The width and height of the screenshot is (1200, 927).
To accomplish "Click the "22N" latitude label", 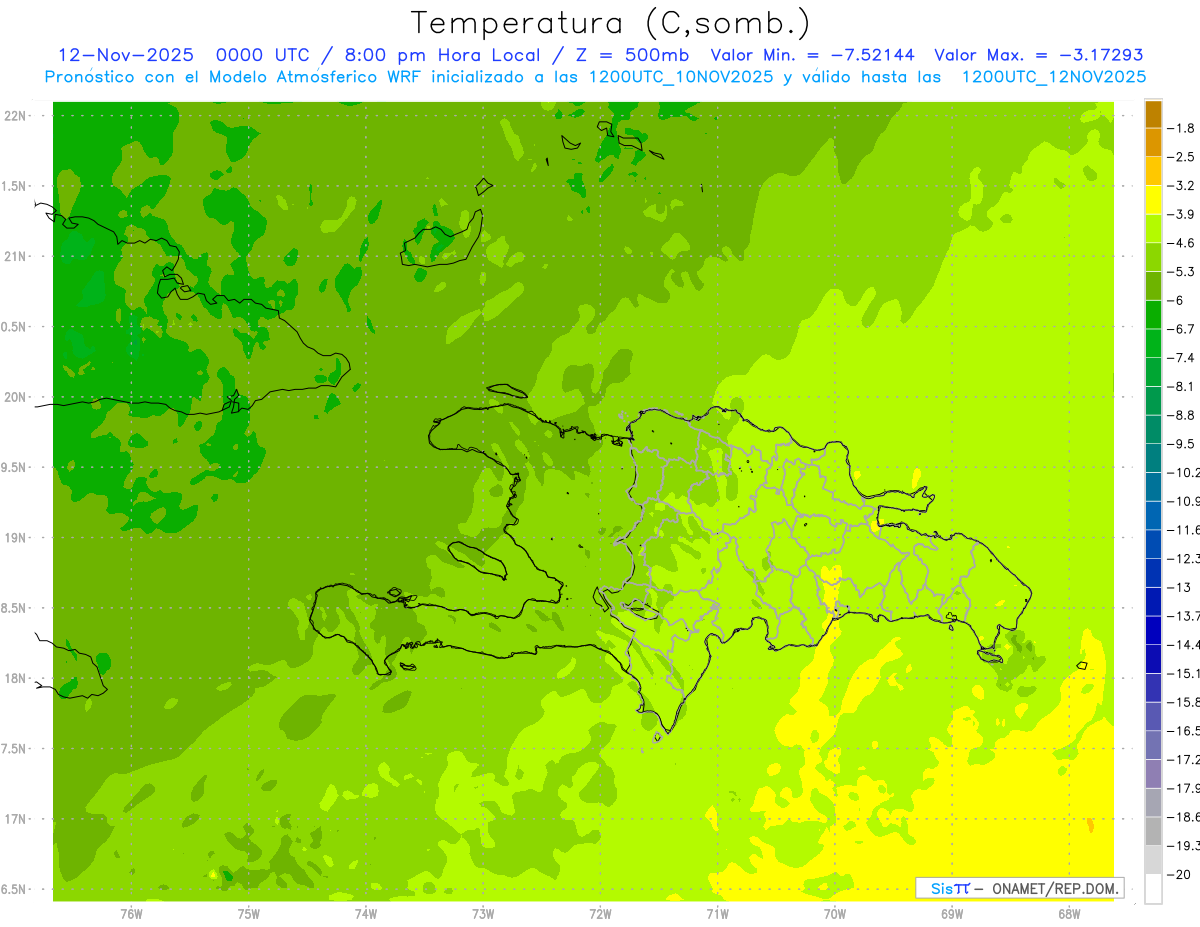I will (x=15, y=116).
